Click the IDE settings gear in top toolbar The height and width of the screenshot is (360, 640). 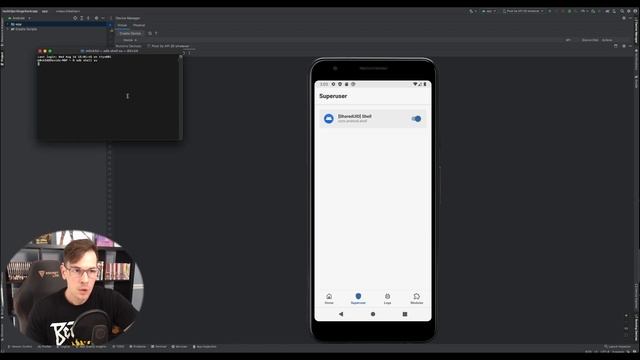629,11
